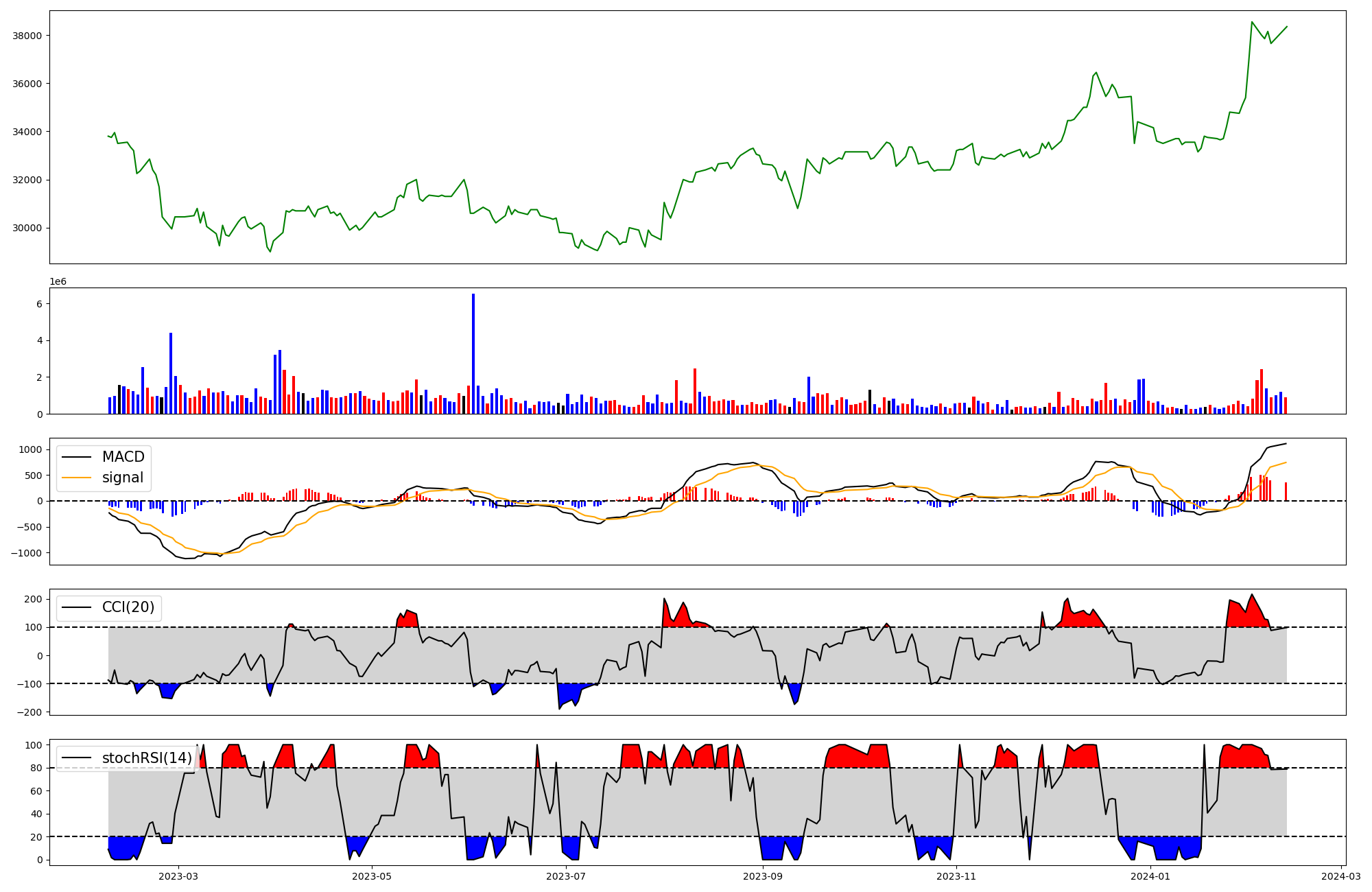
Task: Click the 2023-11 date tick label
Action: pyautogui.click(x=956, y=876)
